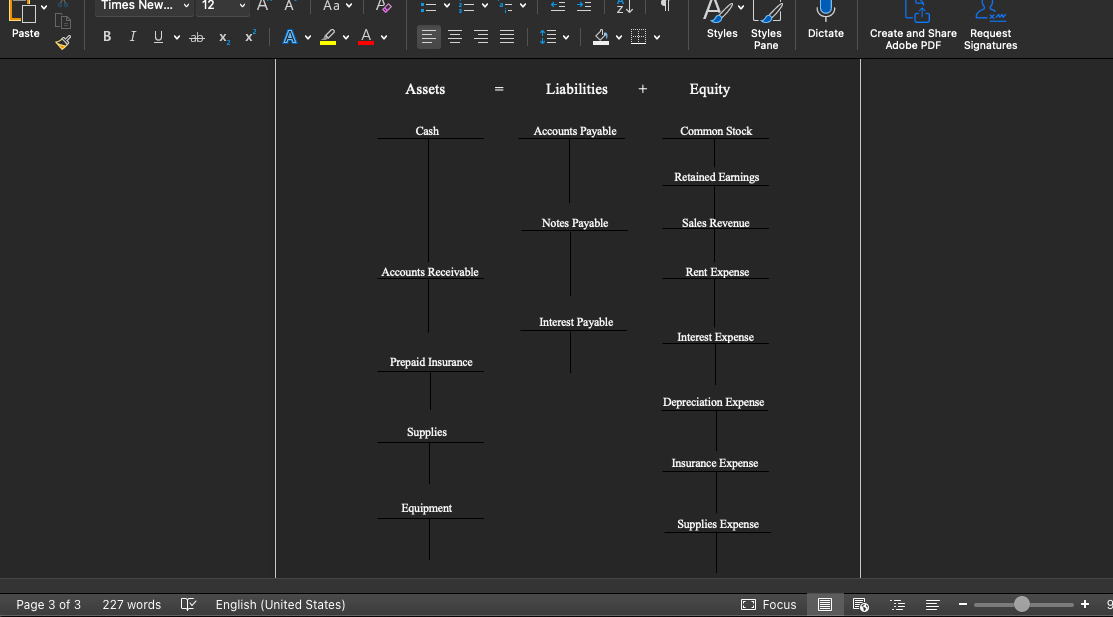Open the Change Case menu
Viewport: 1113px width, 617px height.
click(x=330, y=7)
